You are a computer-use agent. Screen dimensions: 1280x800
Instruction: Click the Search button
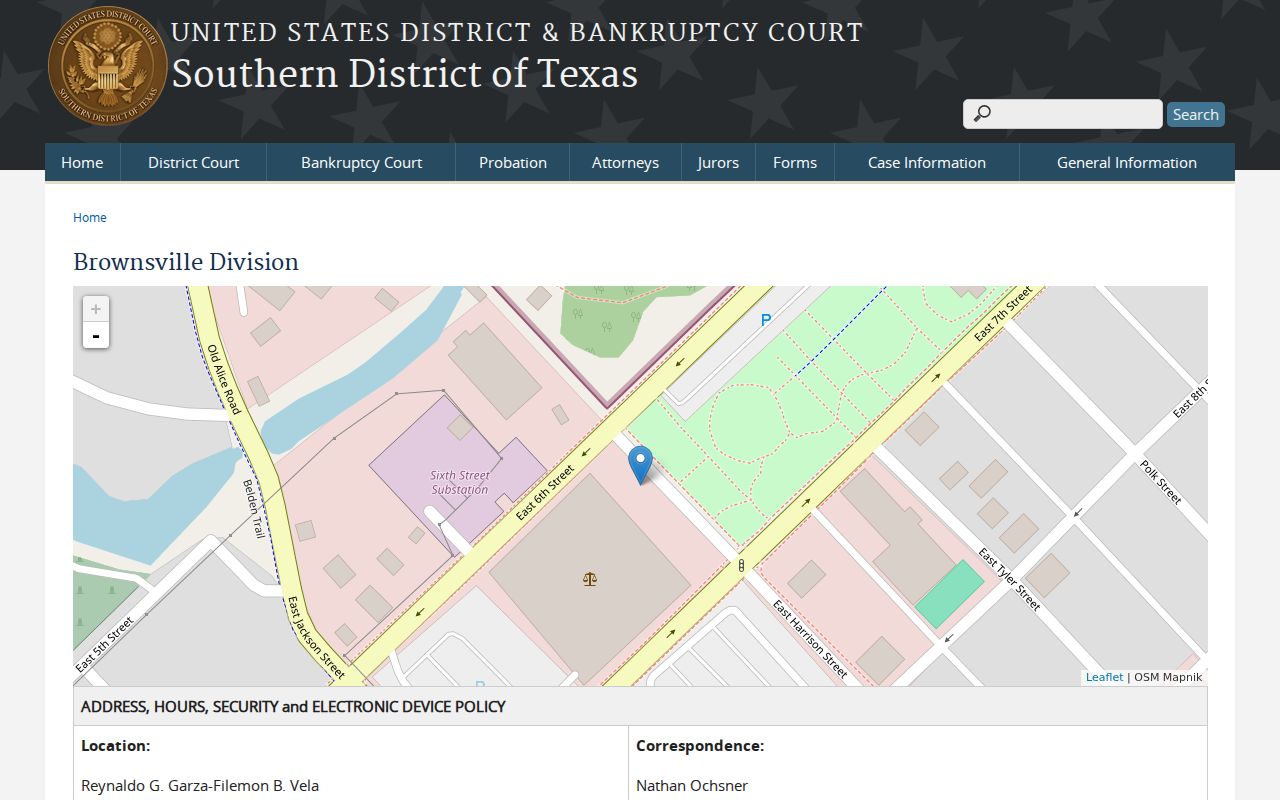(1196, 114)
